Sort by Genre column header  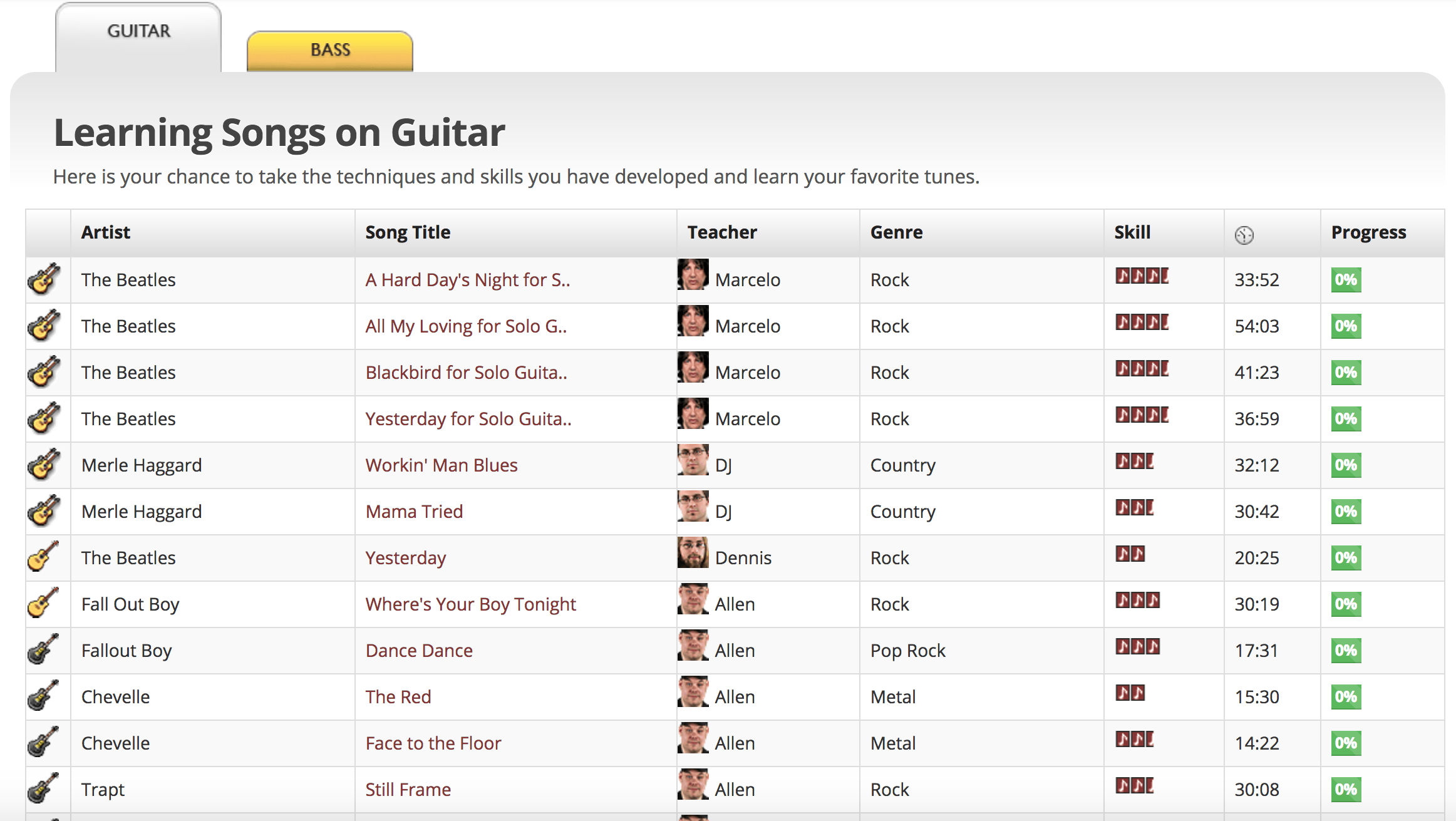(896, 232)
